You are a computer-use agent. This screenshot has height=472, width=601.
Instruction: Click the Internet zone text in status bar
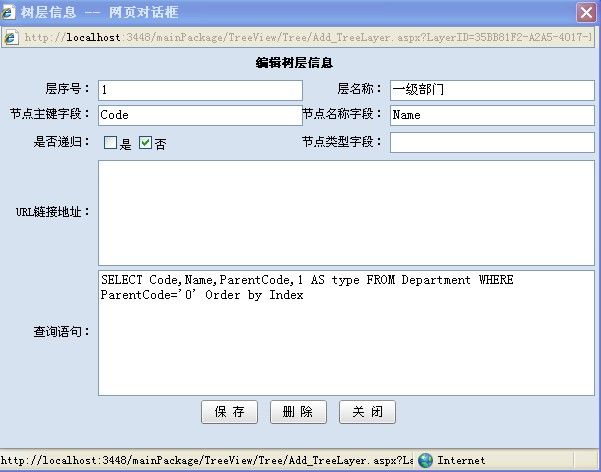(461, 460)
